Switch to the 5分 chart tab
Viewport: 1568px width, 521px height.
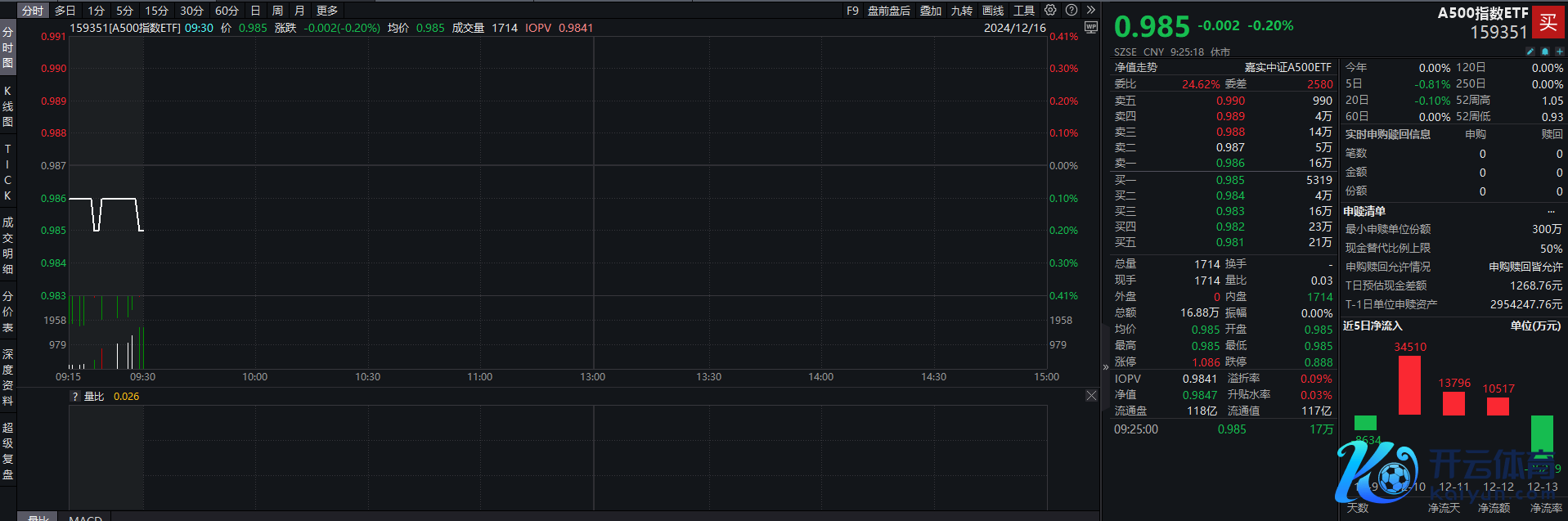click(124, 11)
